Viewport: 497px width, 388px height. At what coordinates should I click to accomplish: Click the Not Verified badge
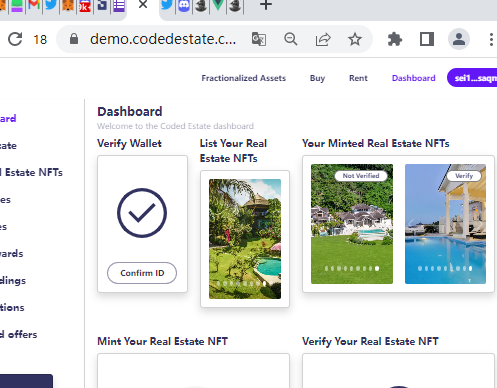[361, 176]
